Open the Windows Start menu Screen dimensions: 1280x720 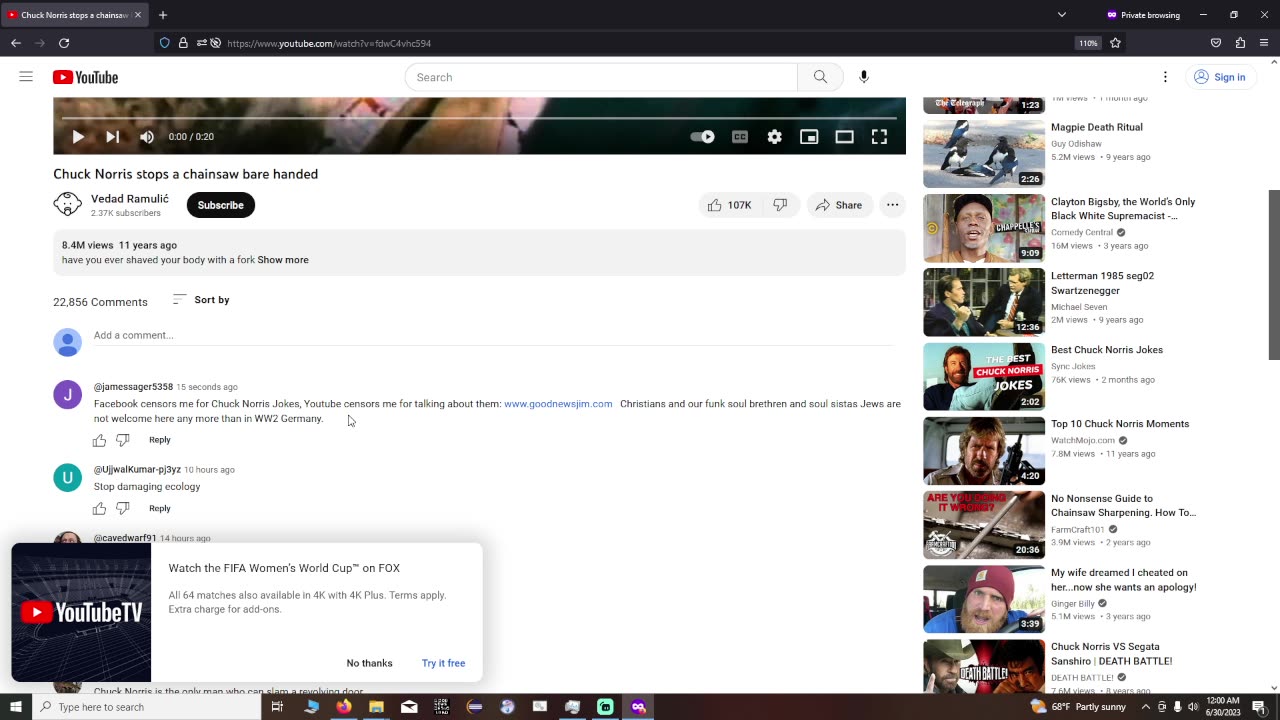coord(16,707)
